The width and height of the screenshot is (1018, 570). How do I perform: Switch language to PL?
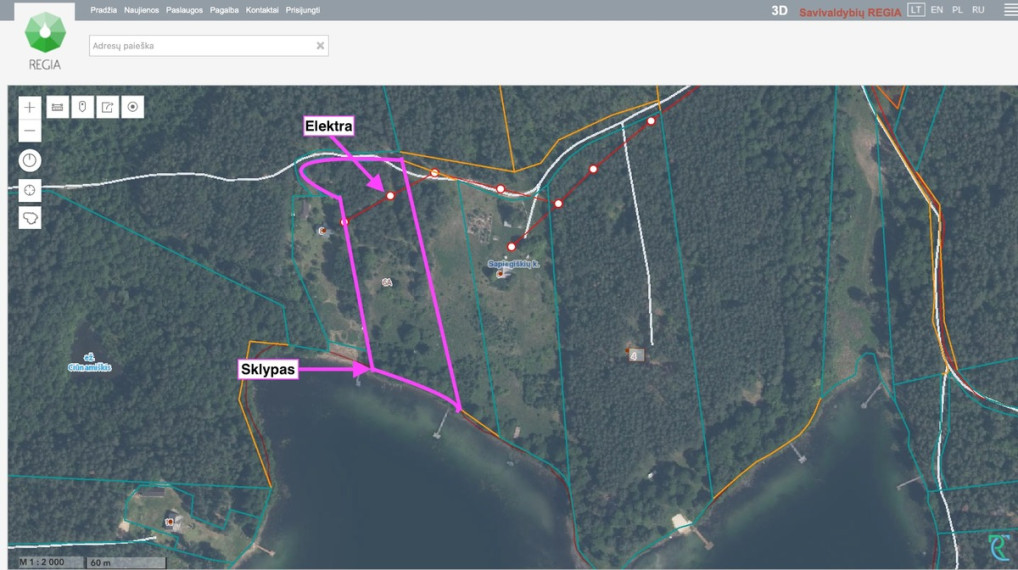point(958,10)
